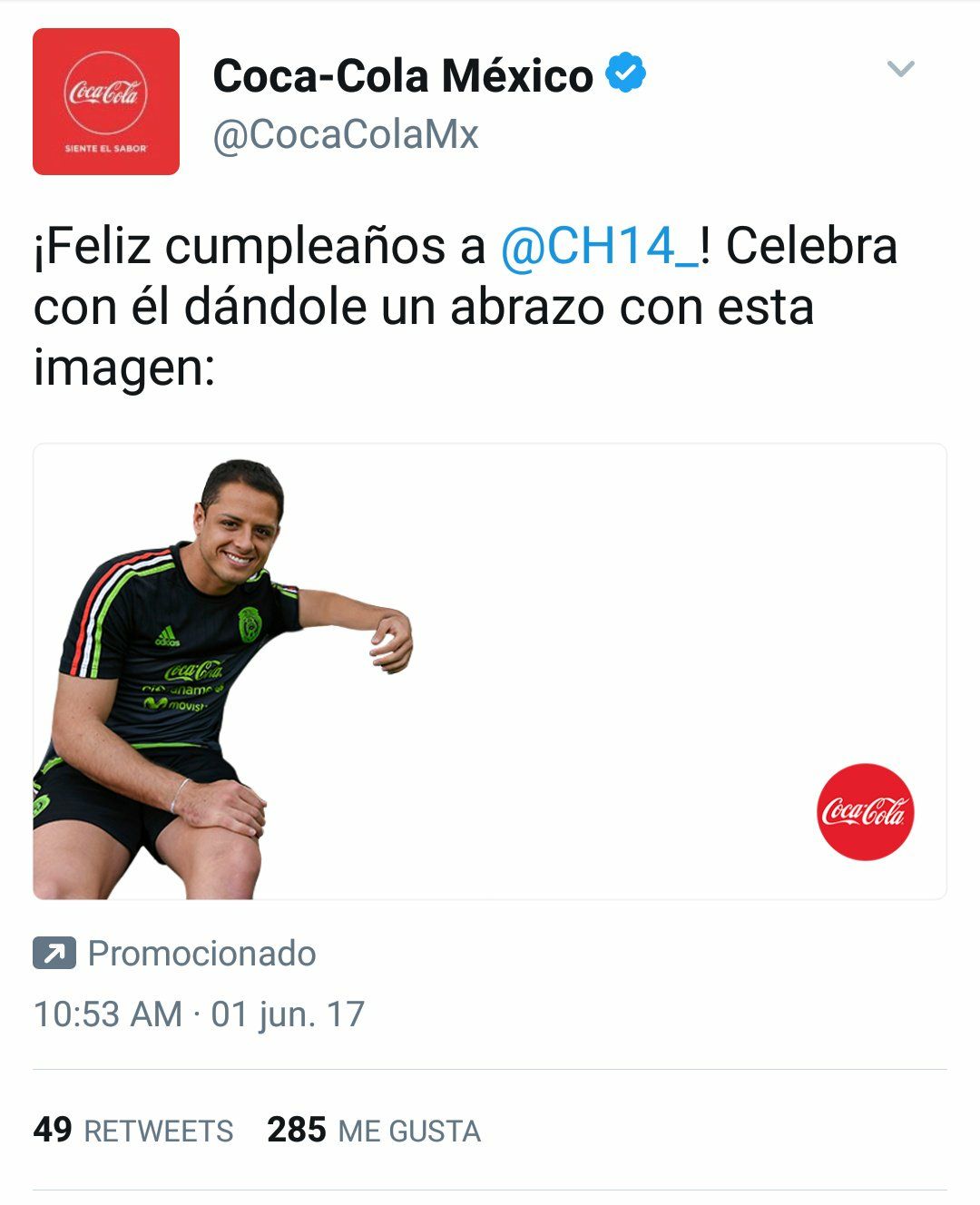Open the @CH14_ mention link
The width and height of the screenshot is (980, 1205).
(x=599, y=246)
